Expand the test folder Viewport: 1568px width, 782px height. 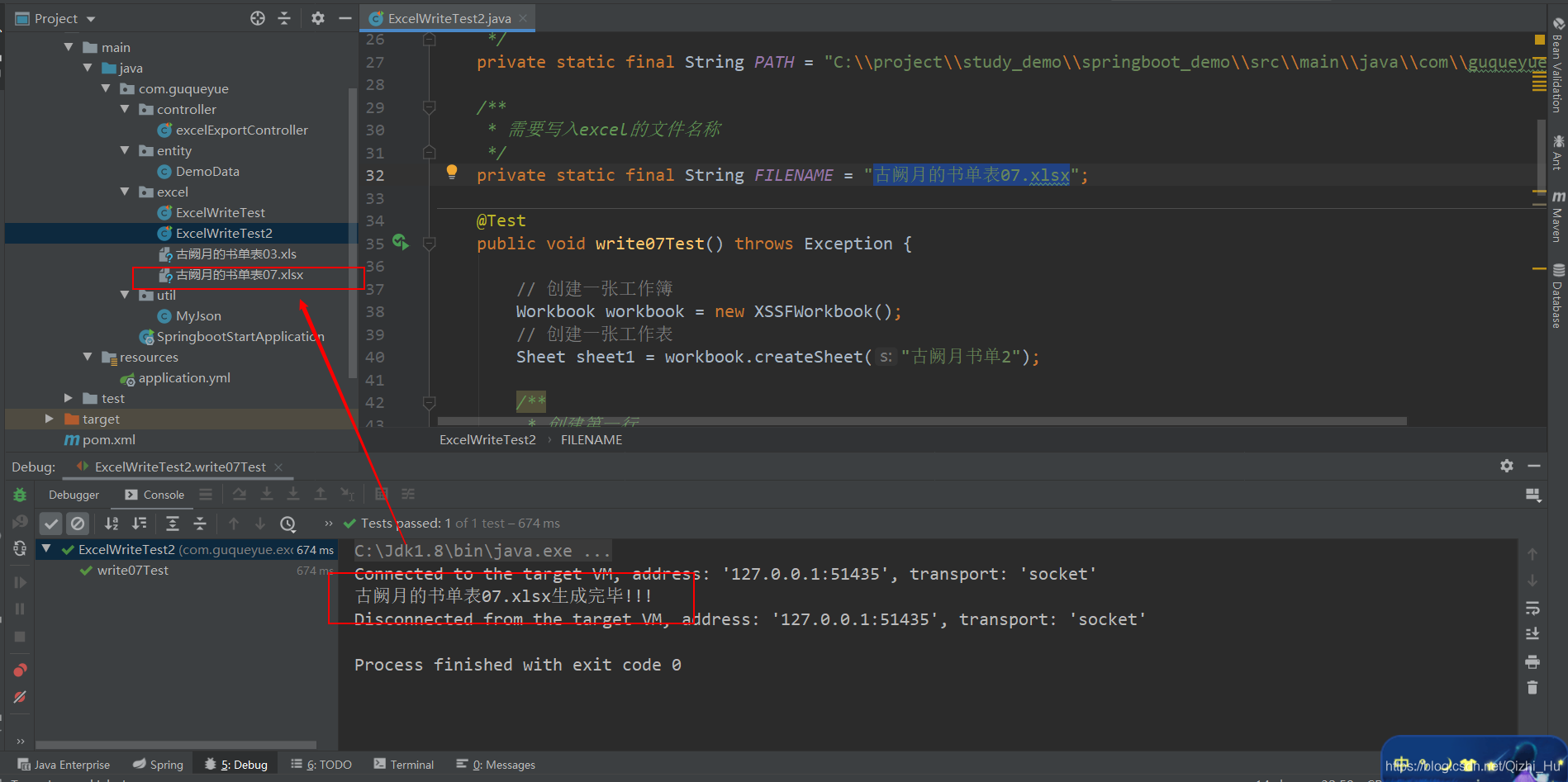[69, 398]
